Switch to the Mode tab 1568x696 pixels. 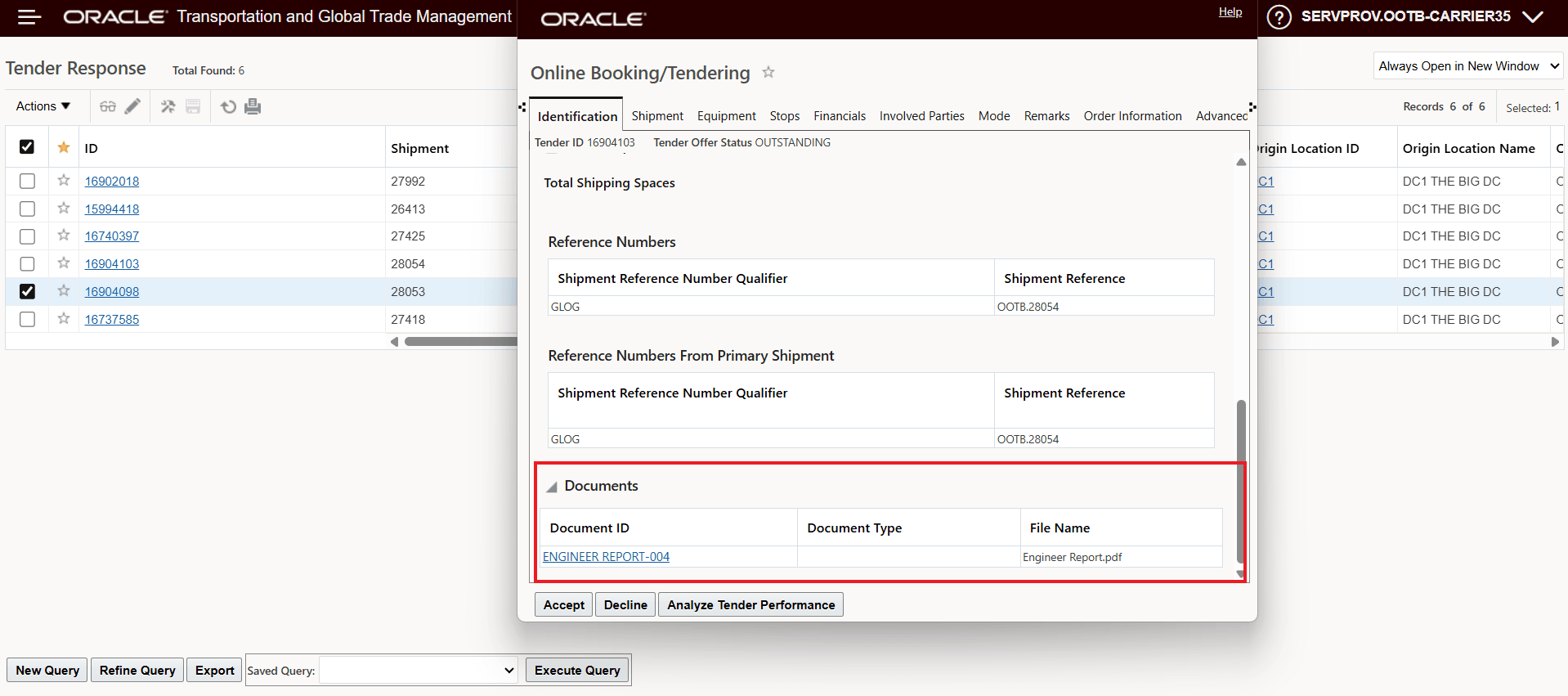(994, 116)
